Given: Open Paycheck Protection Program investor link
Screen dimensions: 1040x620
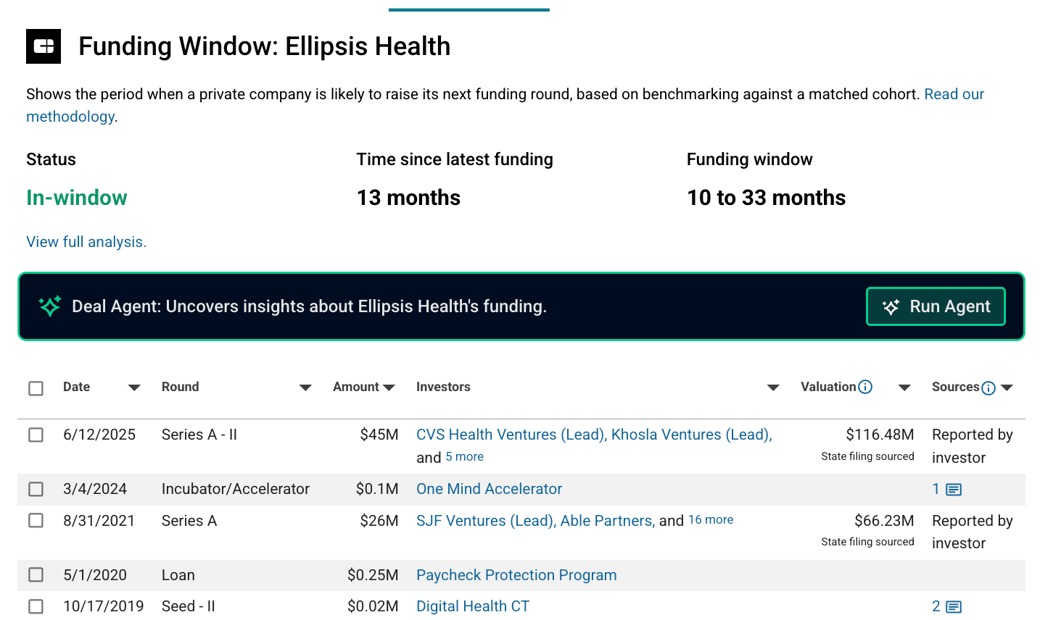Looking at the screenshot, I should coord(516,575).
